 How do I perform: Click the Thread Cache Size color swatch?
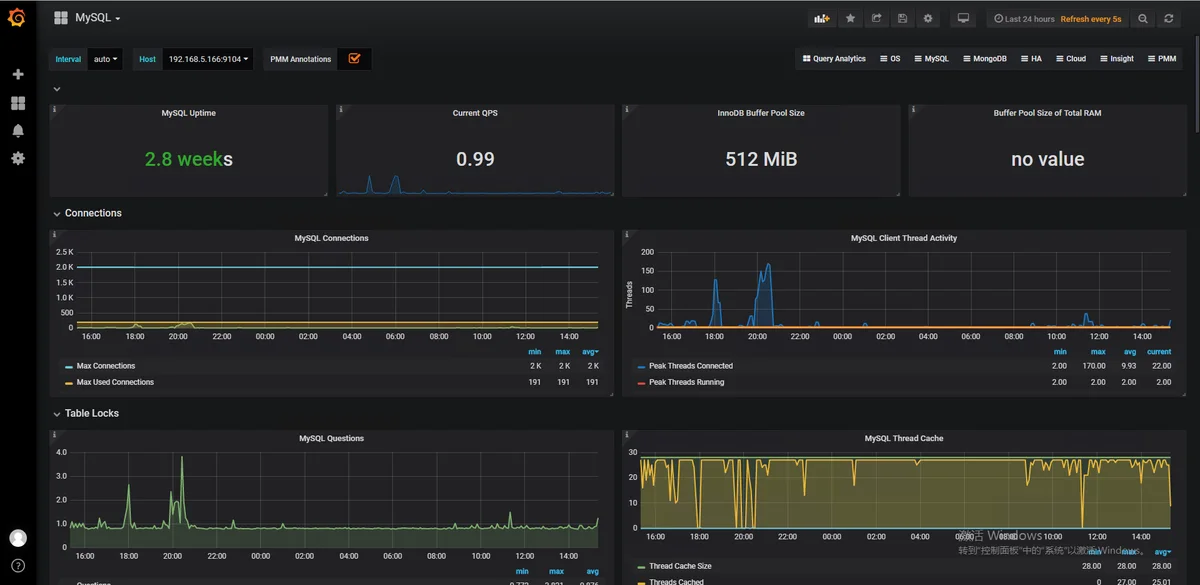click(641, 567)
